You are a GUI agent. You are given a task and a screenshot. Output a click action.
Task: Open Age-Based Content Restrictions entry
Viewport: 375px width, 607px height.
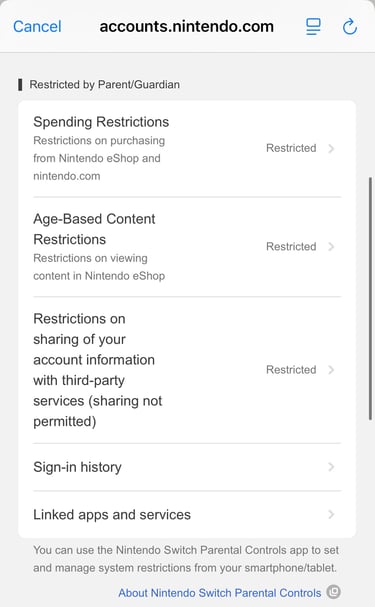187,247
